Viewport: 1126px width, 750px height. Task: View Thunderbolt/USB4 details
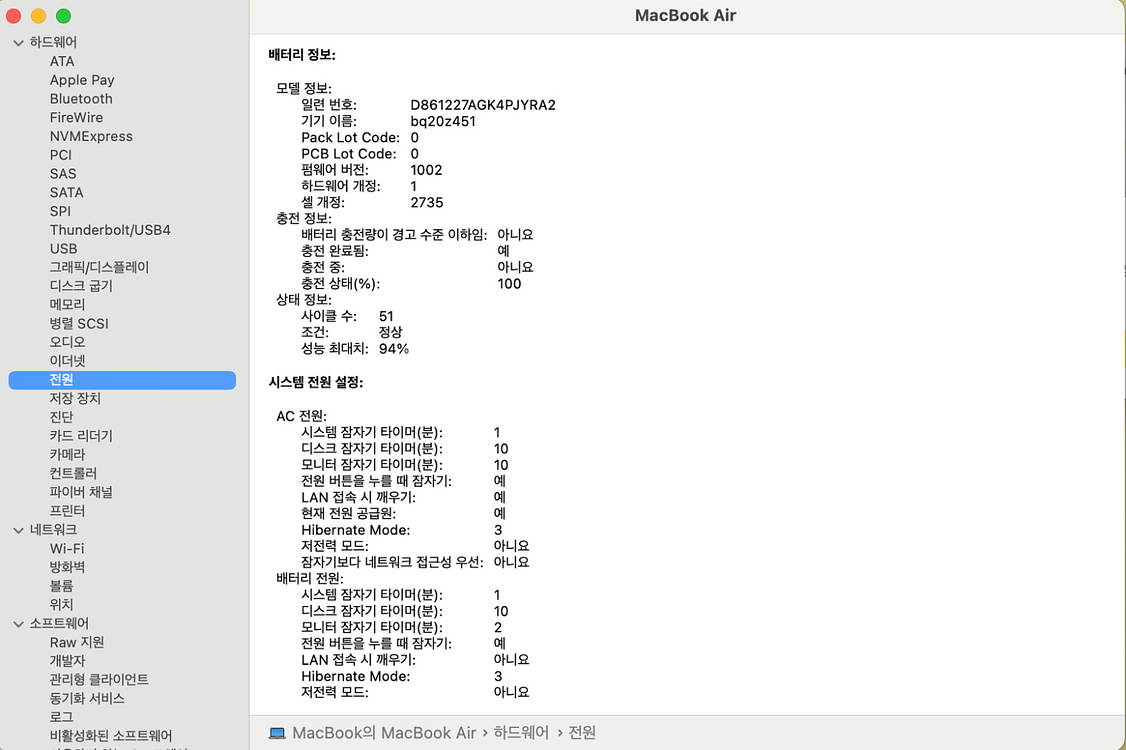click(x=110, y=229)
